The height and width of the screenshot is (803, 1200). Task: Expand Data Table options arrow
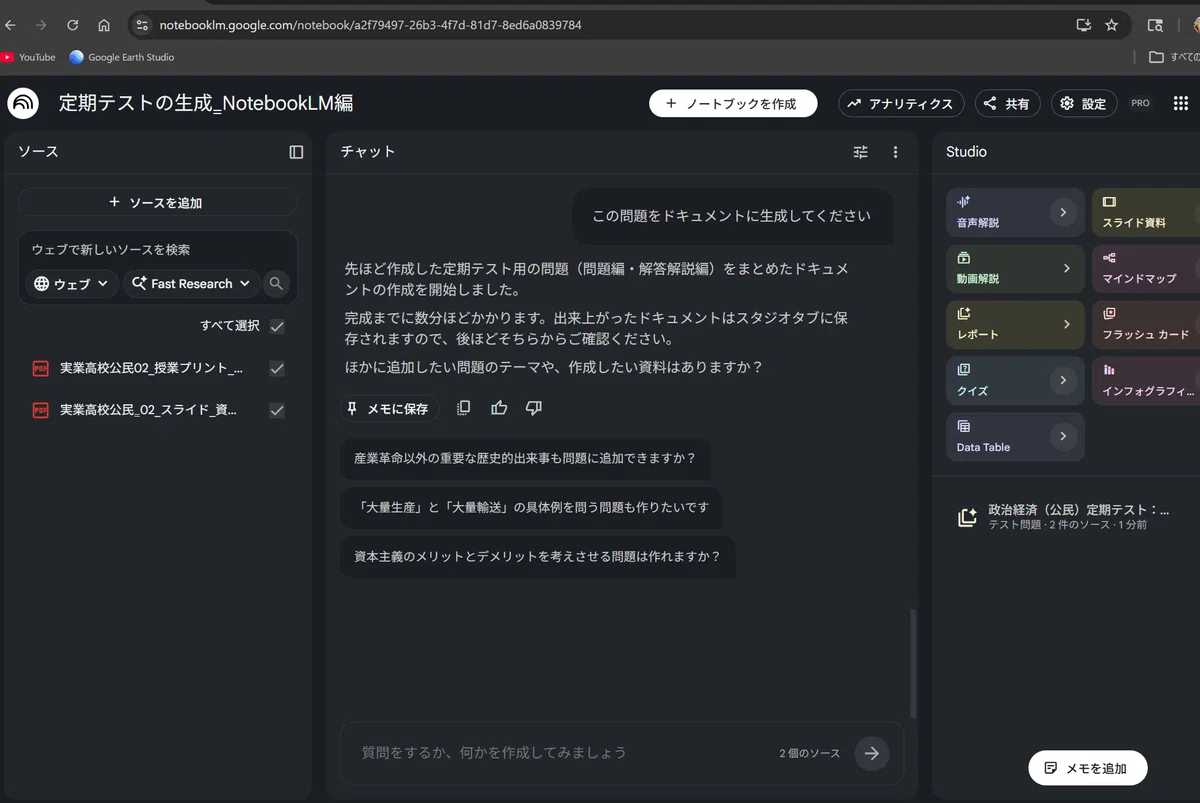click(x=1063, y=436)
